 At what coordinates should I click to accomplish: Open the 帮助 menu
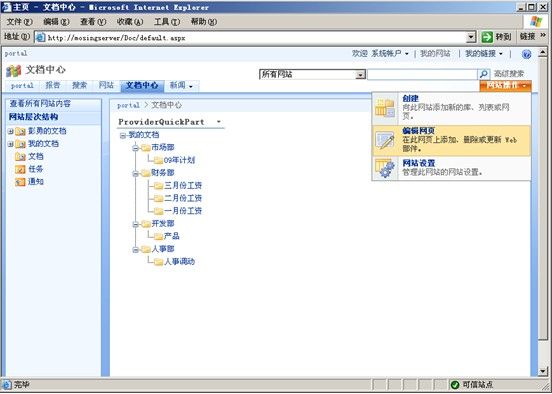click(x=203, y=22)
